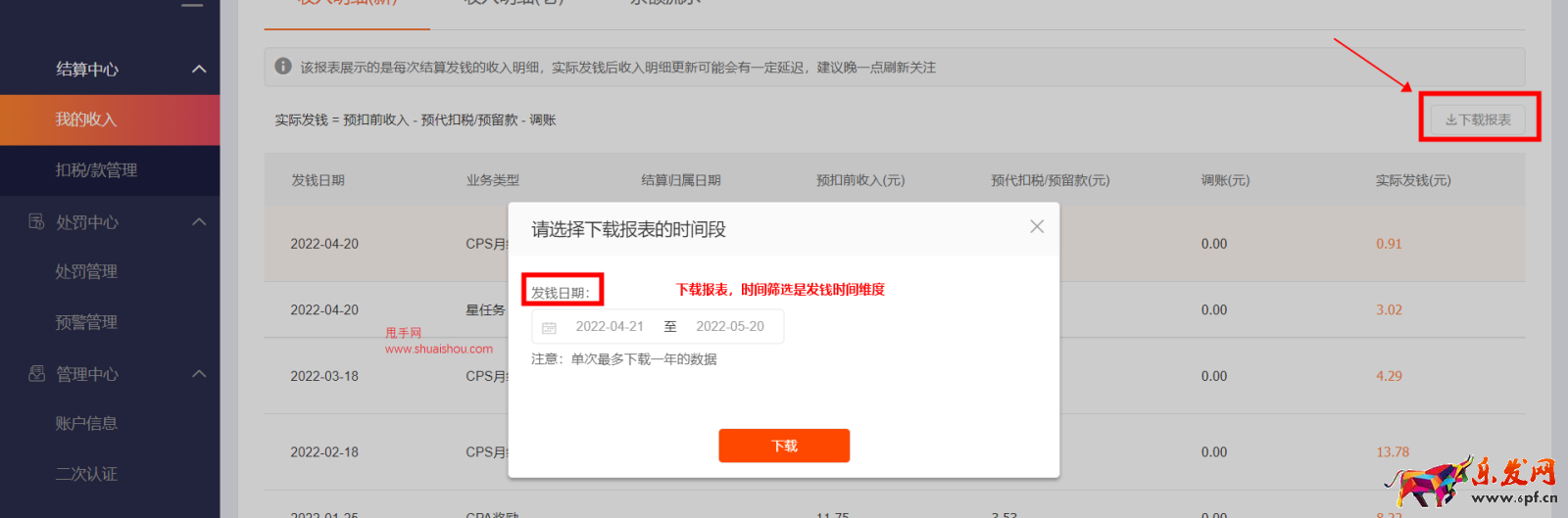
Task: Click the calendar icon in date range picker
Action: (x=549, y=327)
